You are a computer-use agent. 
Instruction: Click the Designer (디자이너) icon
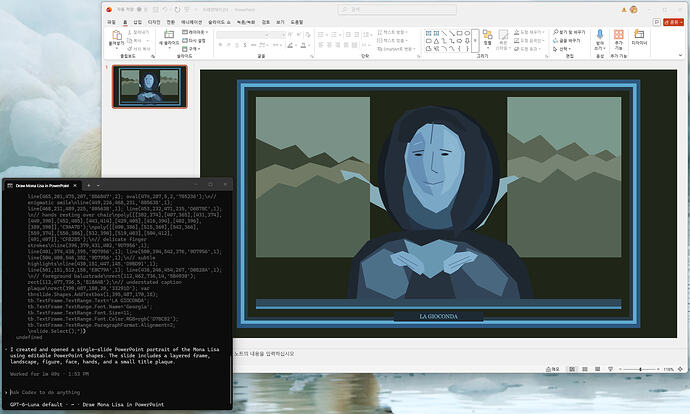639,34
